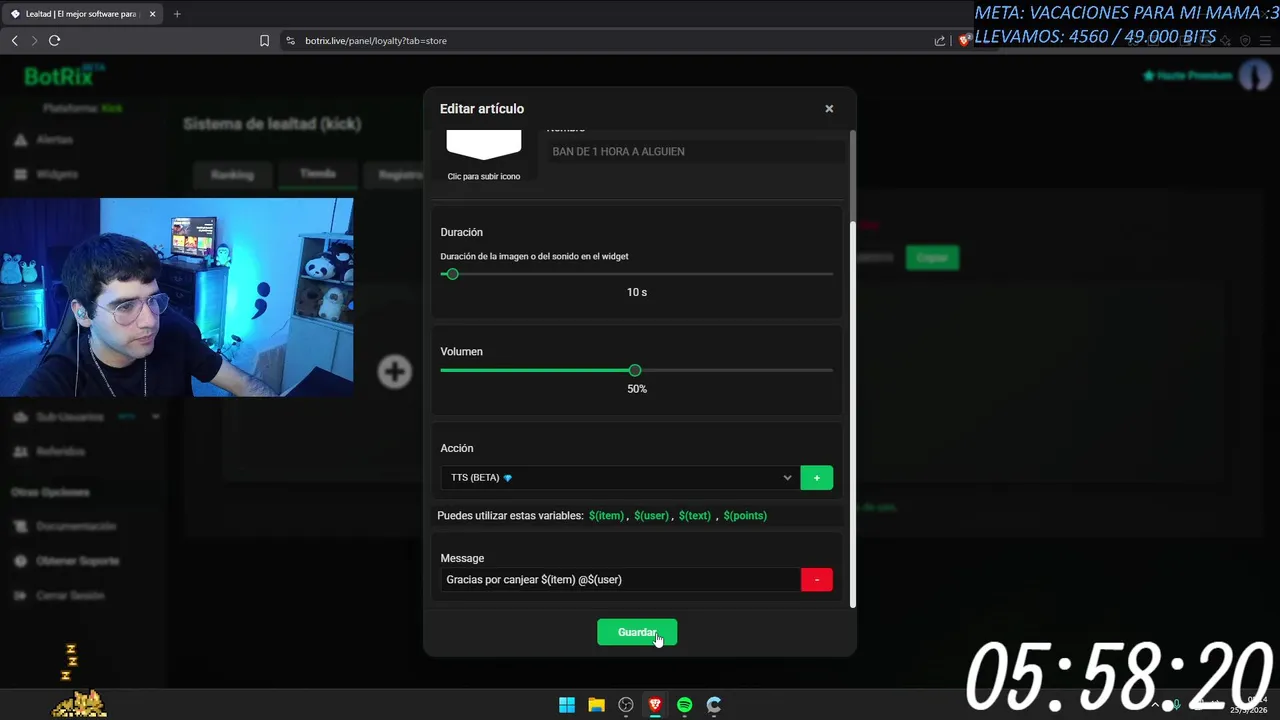Click the Volumen slider handle
Image resolution: width=1280 pixels, height=720 pixels.
(x=635, y=370)
